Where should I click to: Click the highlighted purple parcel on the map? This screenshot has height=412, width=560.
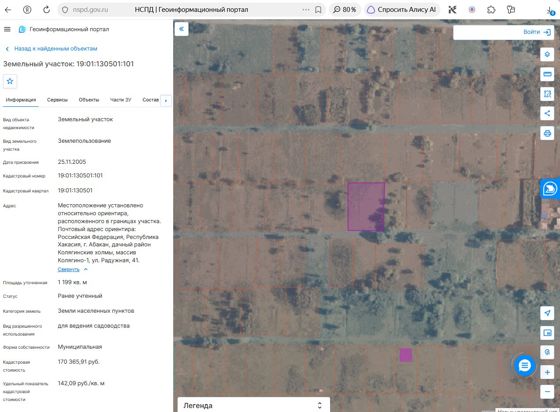366,206
